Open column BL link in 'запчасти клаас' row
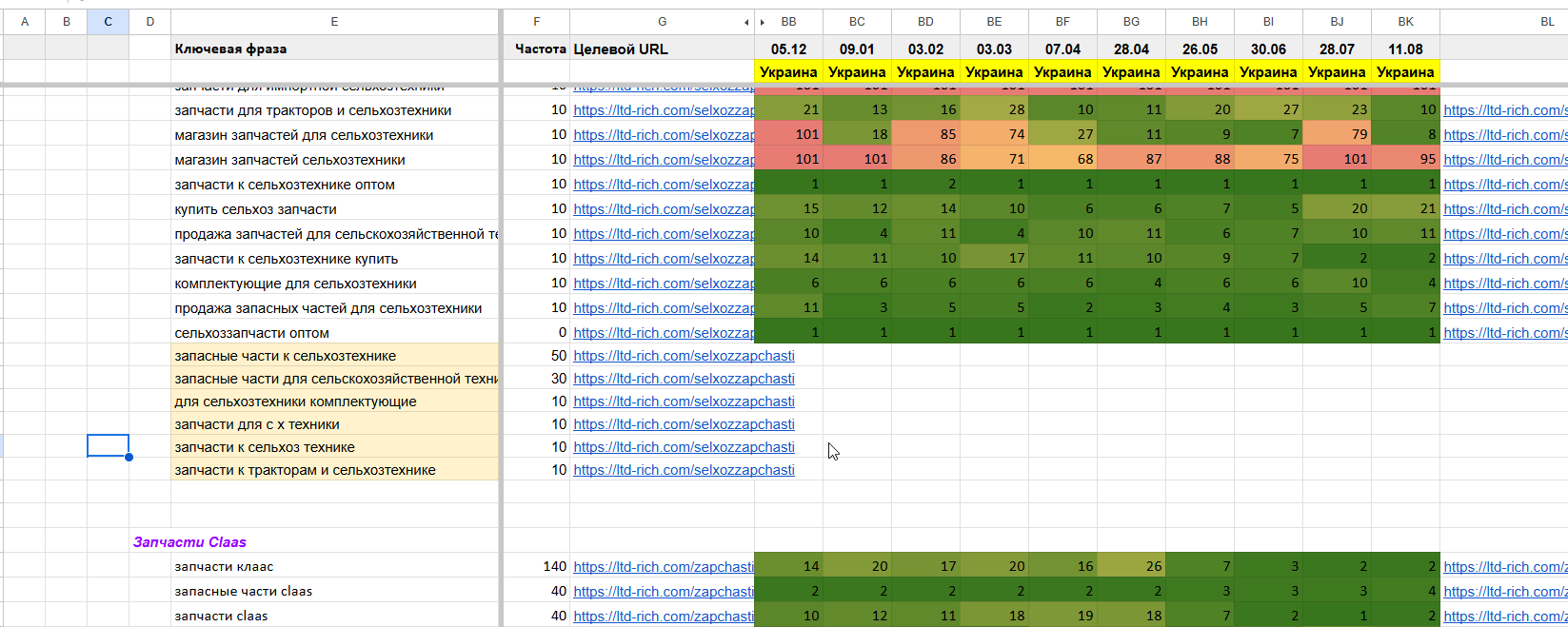This screenshot has width=1568, height=627. pyautogui.click(x=1505, y=567)
